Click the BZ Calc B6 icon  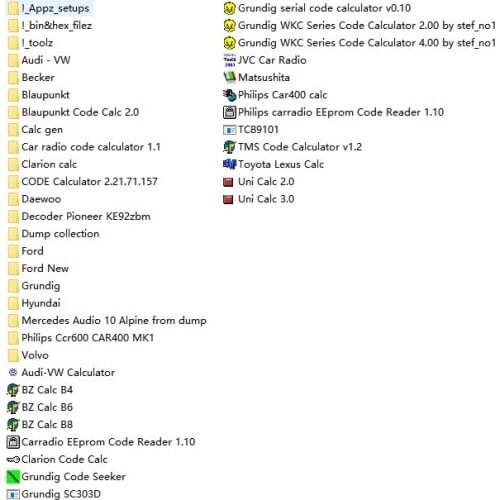point(13,407)
